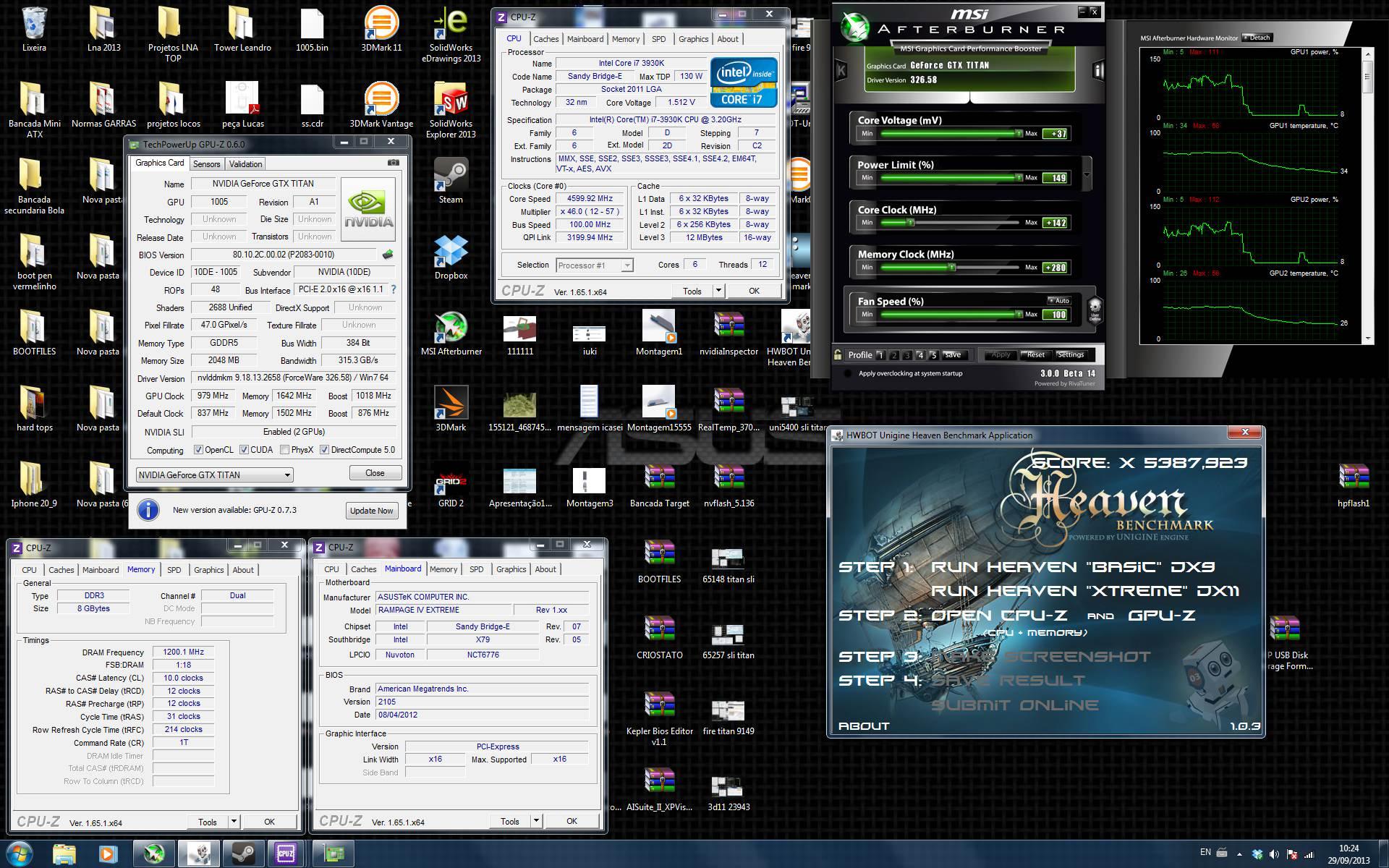Open Graphics tab in the CPU-Z Mainboard window
This screenshot has height=868, width=1389.
click(x=511, y=569)
